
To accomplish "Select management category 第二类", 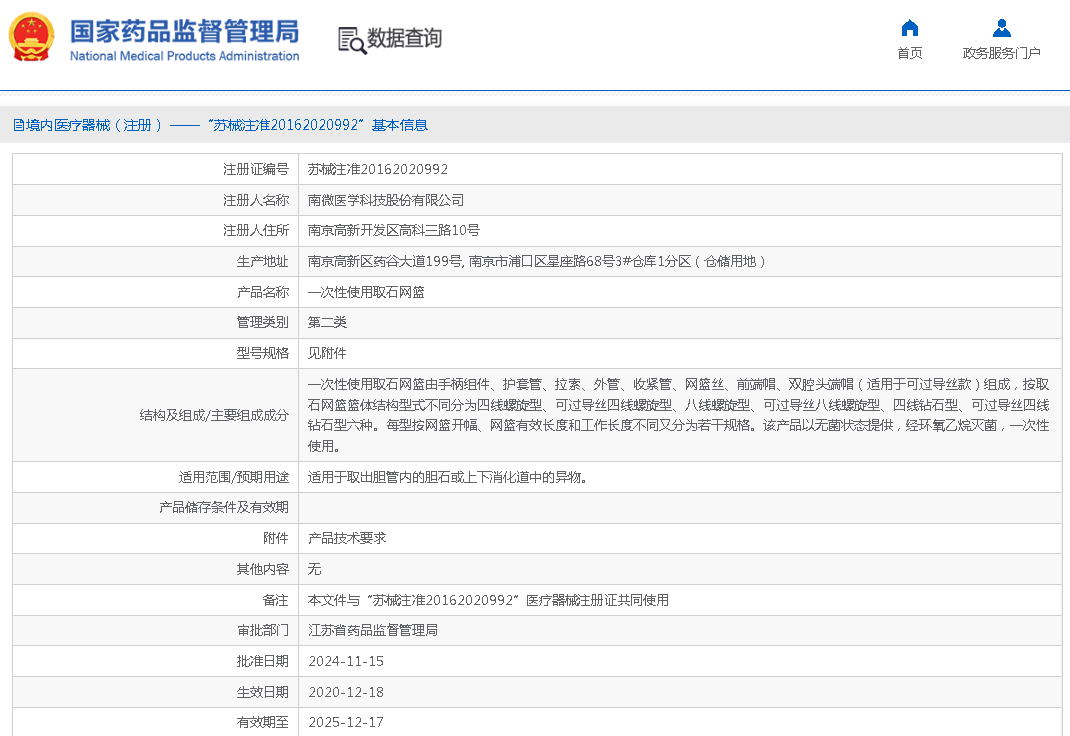I will (x=327, y=322).
